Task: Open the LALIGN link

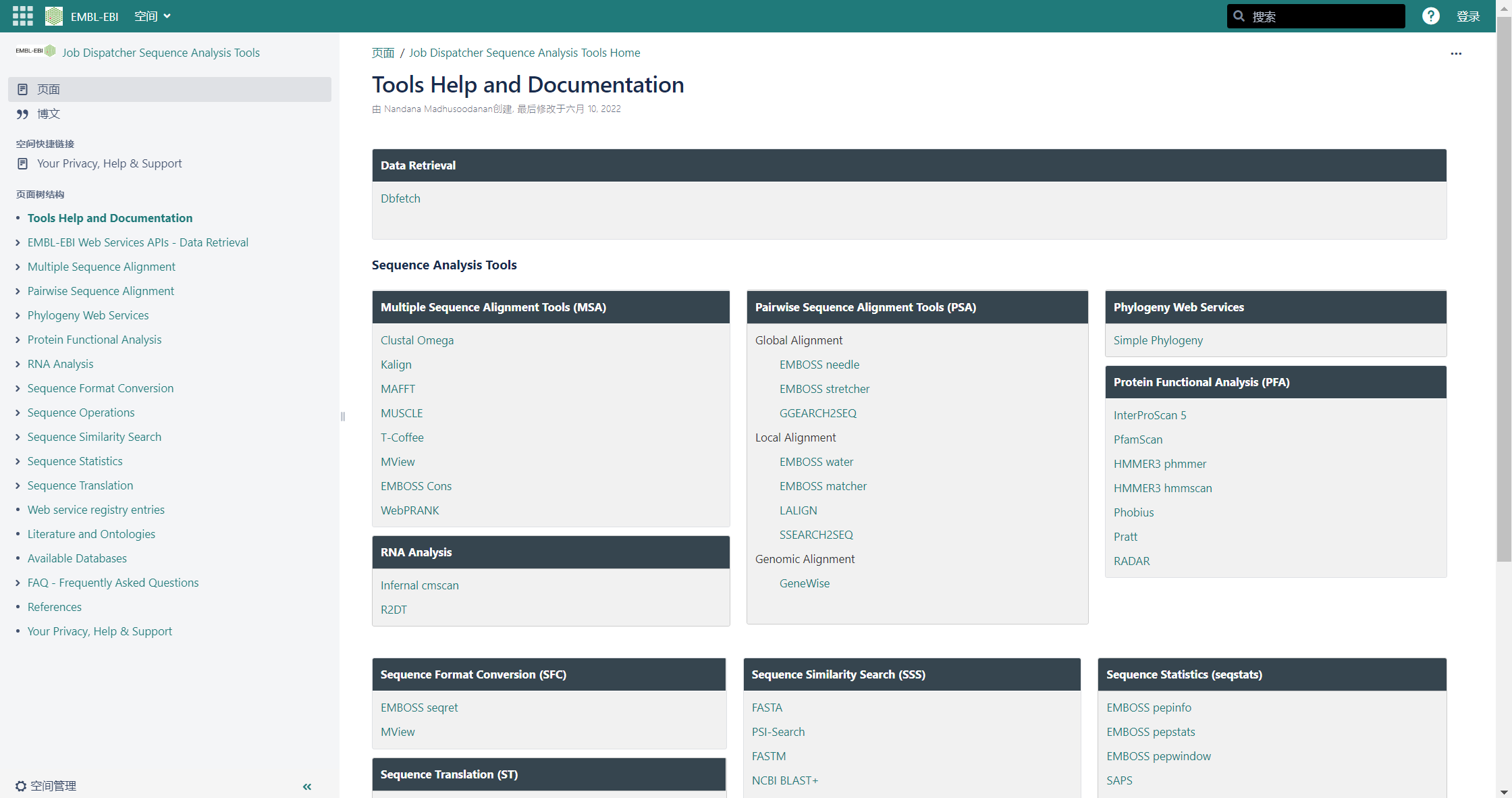Action: click(x=799, y=510)
